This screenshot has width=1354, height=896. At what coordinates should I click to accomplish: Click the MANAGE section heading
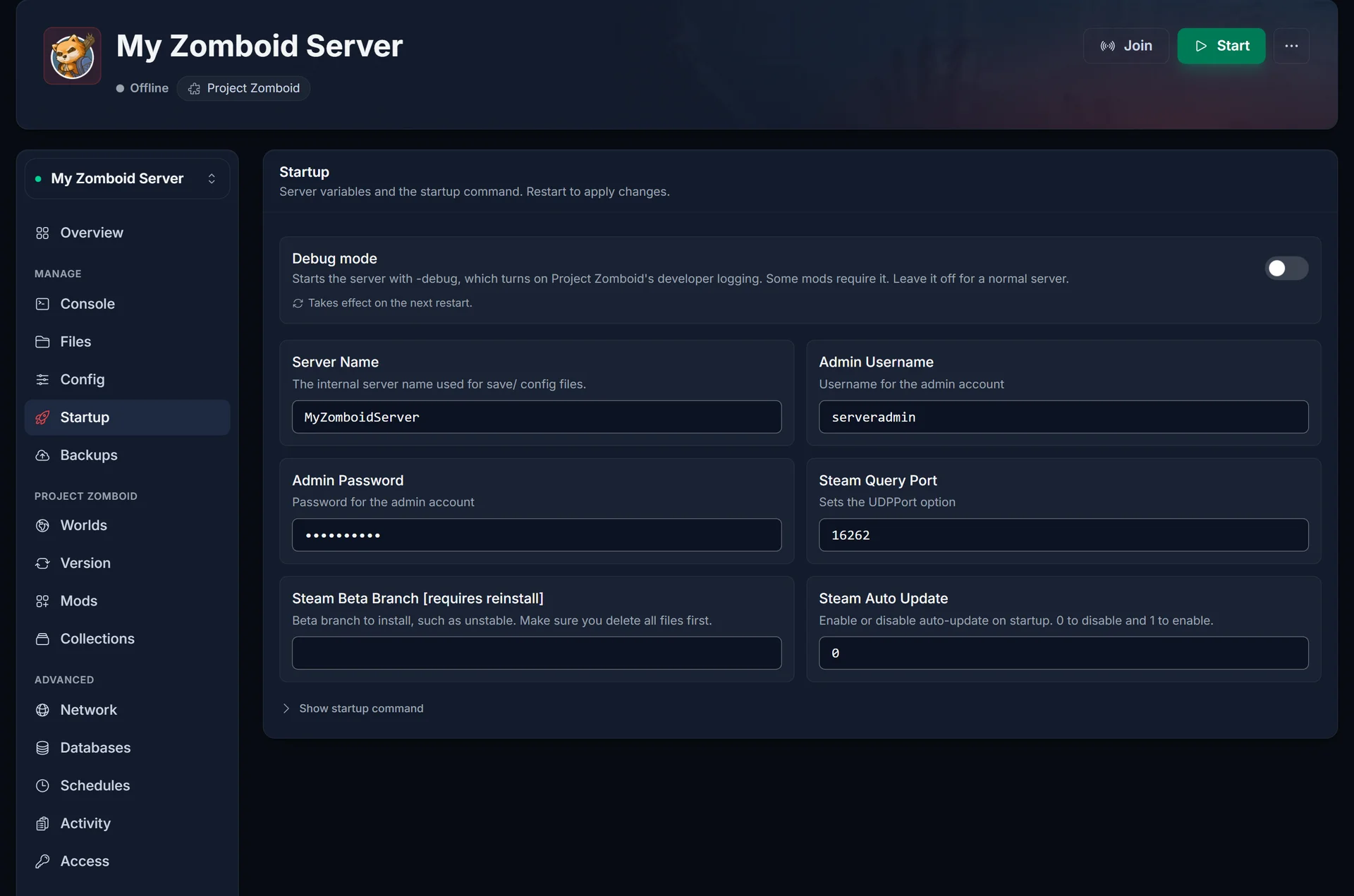click(x=58, y=274)
